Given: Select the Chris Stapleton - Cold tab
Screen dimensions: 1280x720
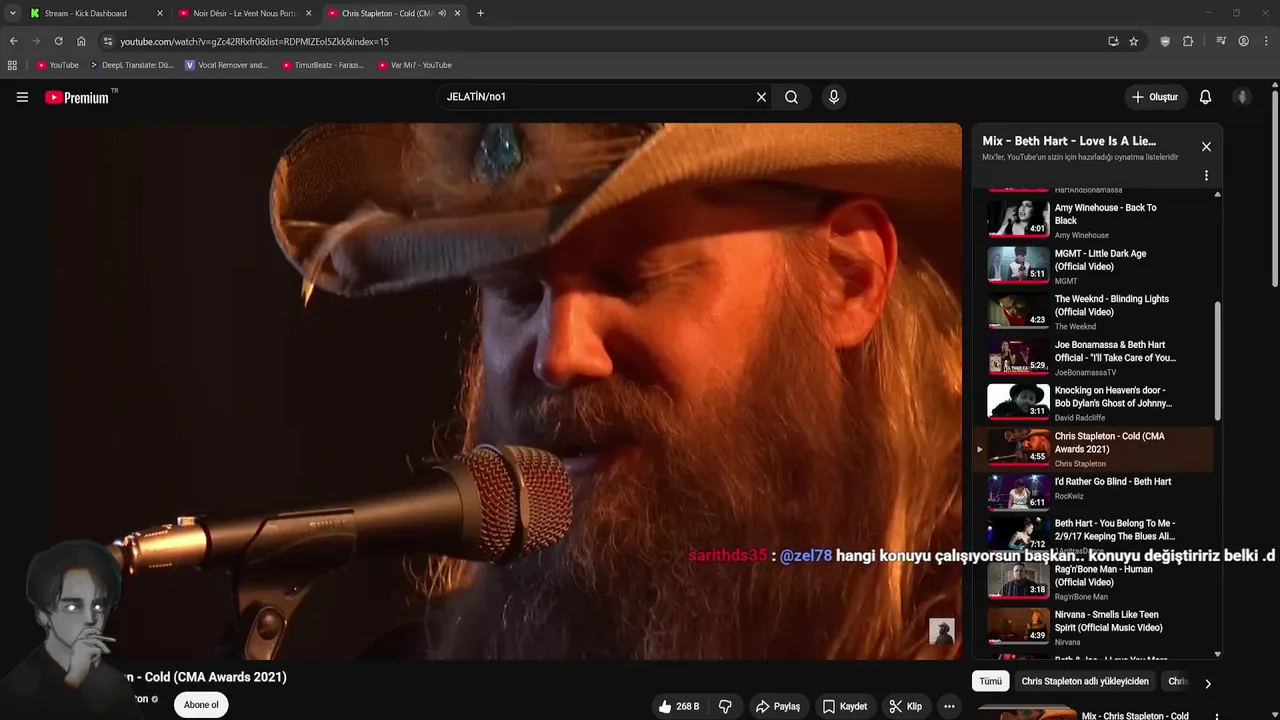Looking at the screenshot, I should 393,13.
